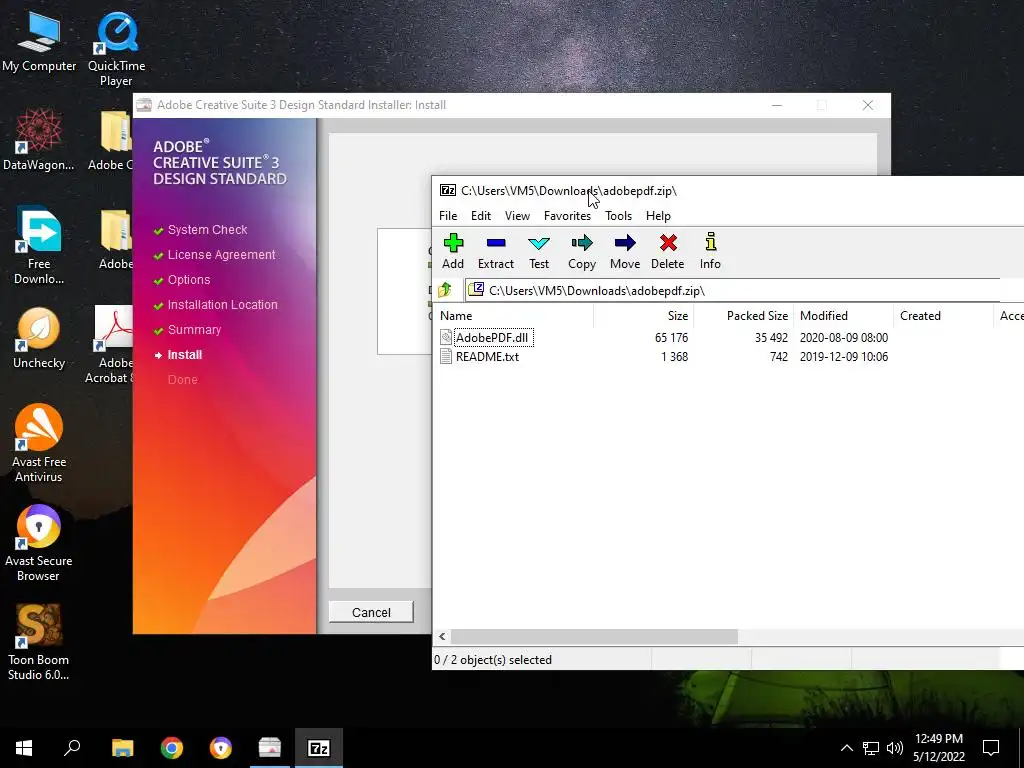Sort file list by Size column
Image resolution: width=1024 pixels, height=768 pixels.
[x=643, y=315]
